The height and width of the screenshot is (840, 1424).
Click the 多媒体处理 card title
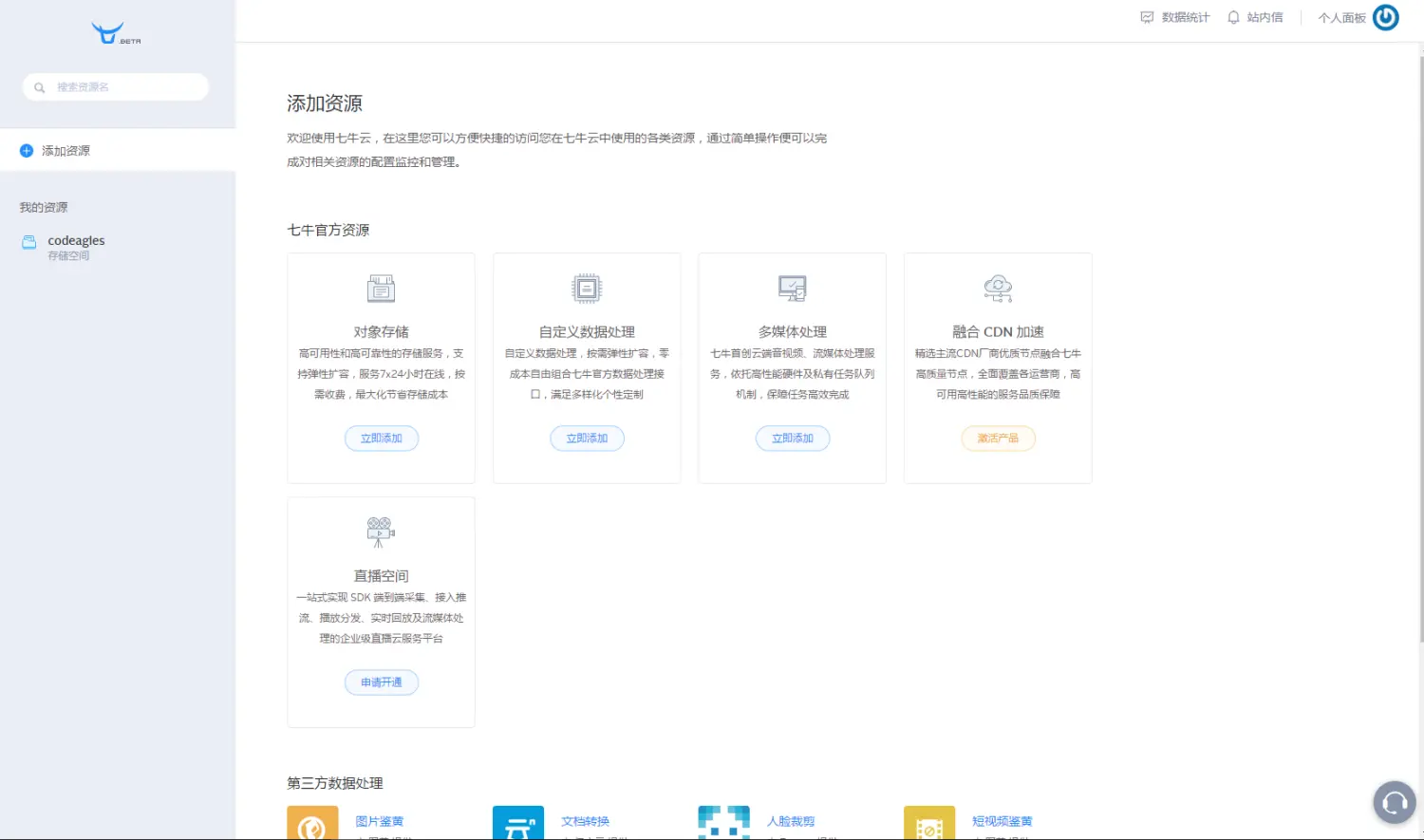(x=793, y=332)
